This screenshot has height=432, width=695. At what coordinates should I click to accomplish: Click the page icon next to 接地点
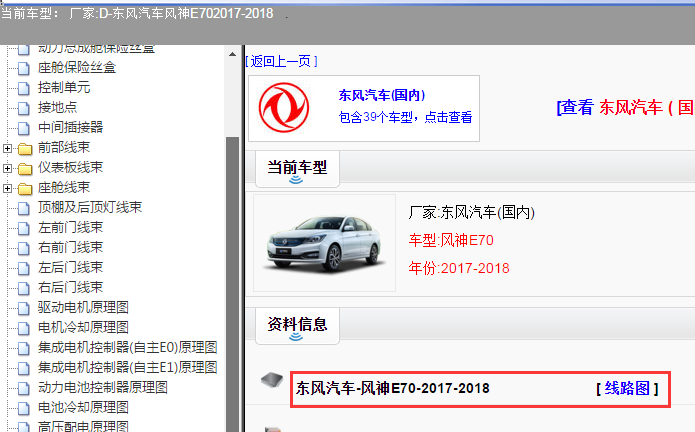[24, 108]
